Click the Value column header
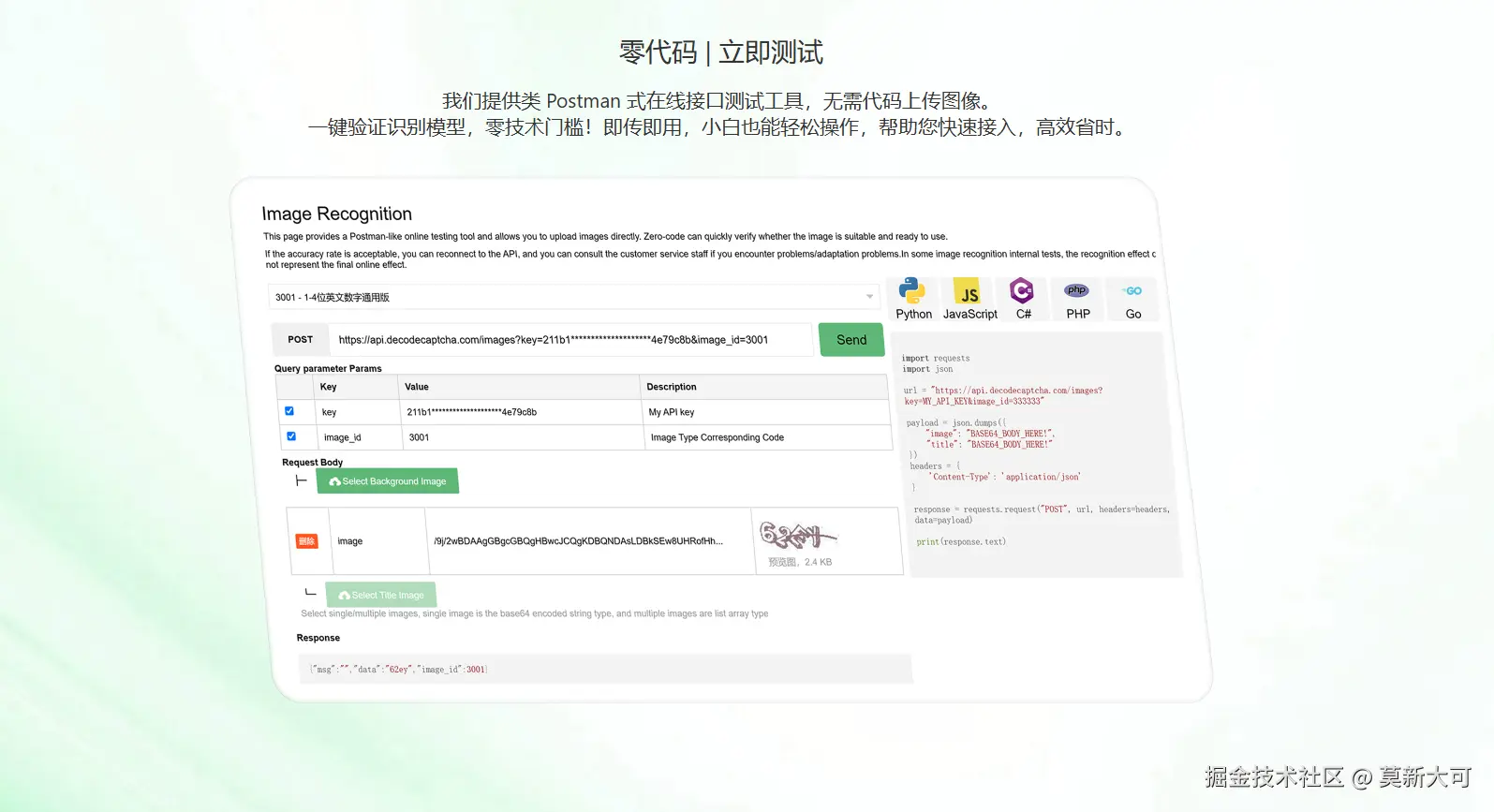1494x812 pixels. click(x=520, y=387)
